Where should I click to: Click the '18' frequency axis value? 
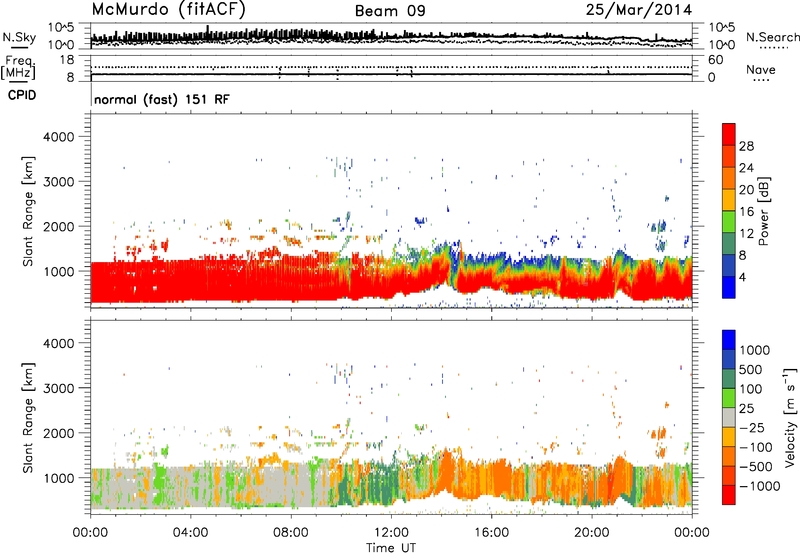[x=68, y=60]
